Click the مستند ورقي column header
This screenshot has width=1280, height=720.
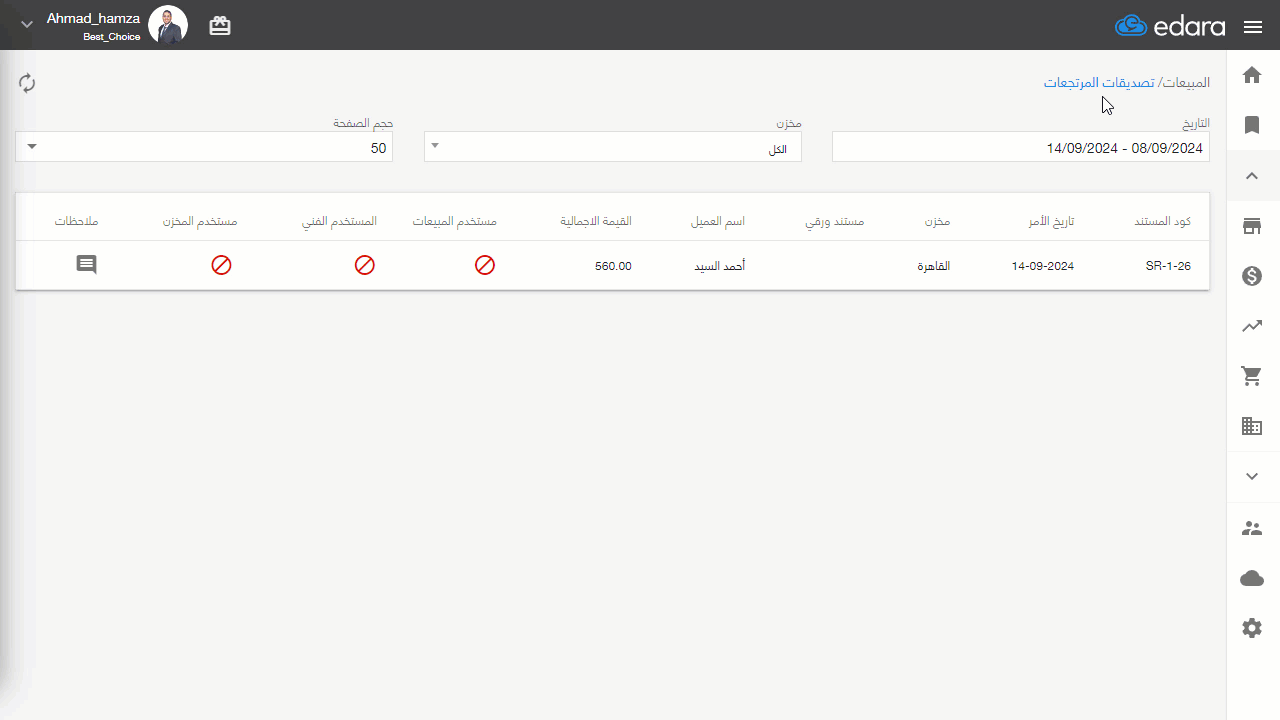pyautogui.click(x=835, y=221)
